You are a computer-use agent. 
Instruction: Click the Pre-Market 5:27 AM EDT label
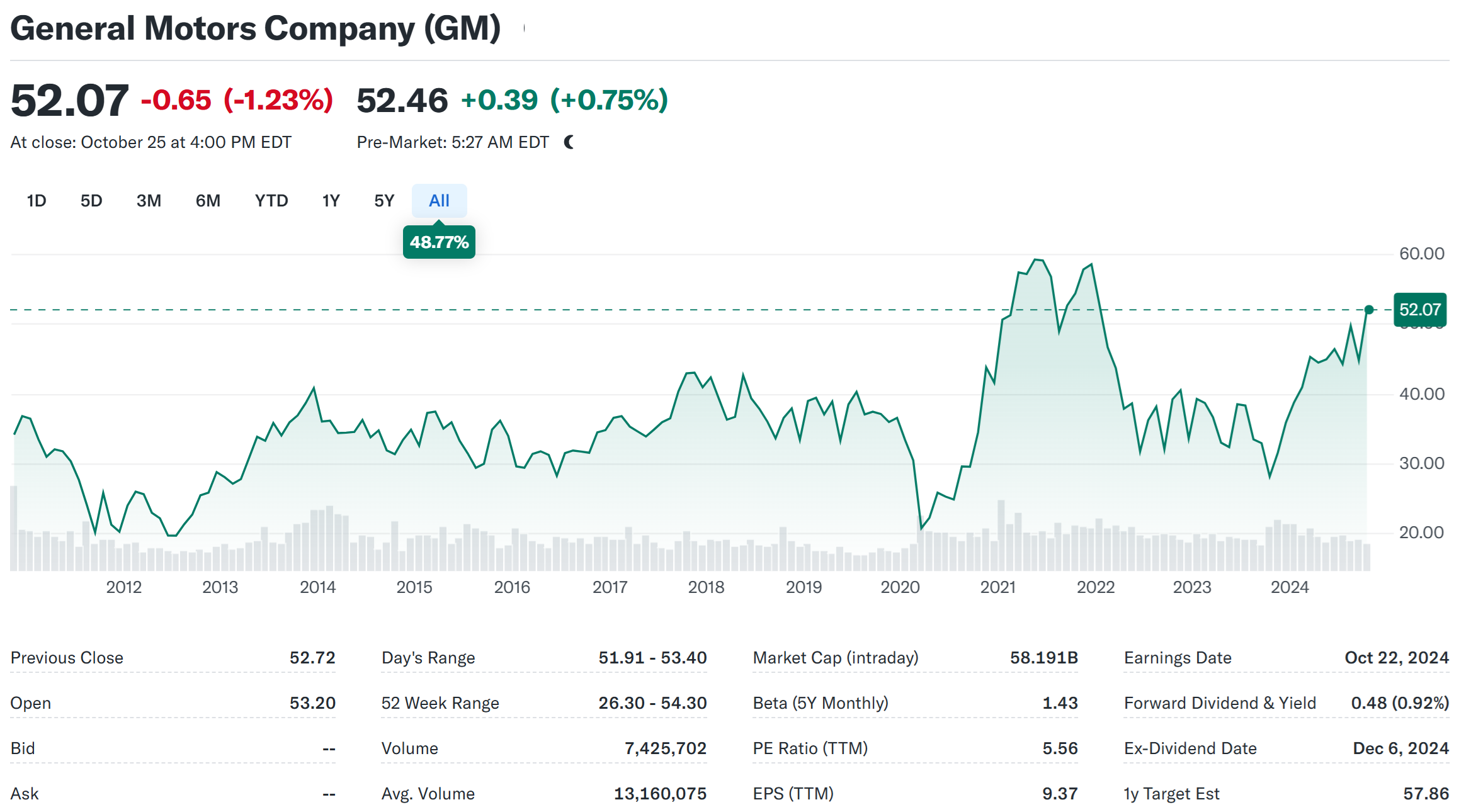pos(453,142)
